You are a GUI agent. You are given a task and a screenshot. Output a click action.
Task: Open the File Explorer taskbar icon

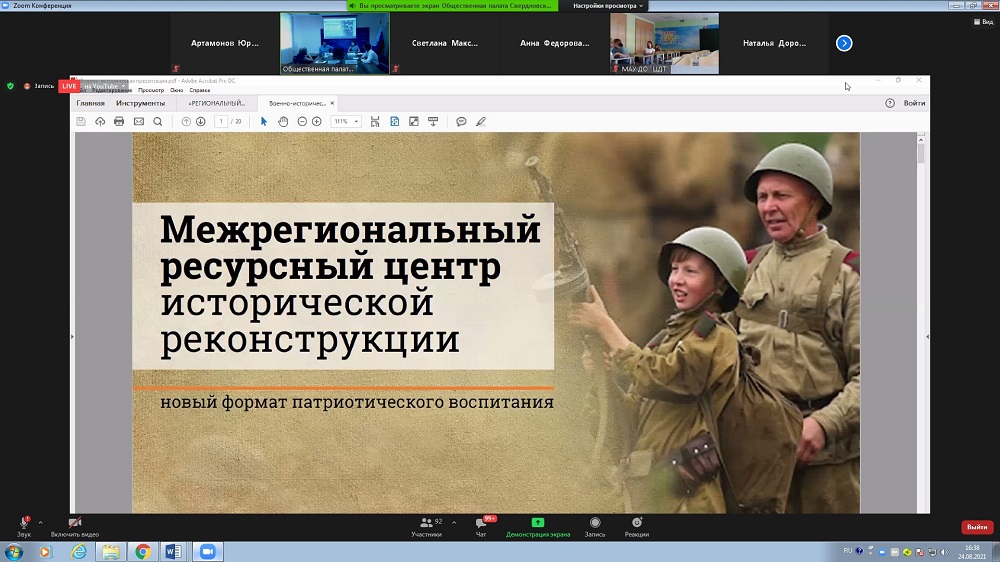click(x=111, y=551)
